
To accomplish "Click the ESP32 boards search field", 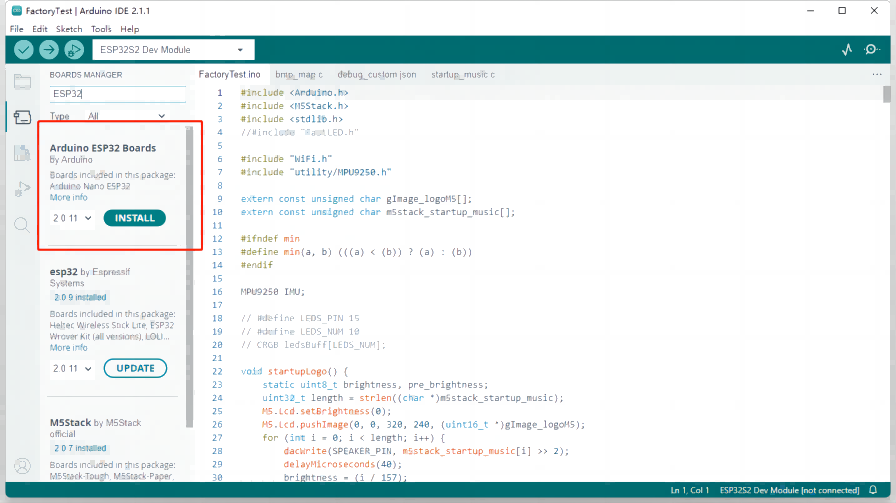I will coord(117,94).
